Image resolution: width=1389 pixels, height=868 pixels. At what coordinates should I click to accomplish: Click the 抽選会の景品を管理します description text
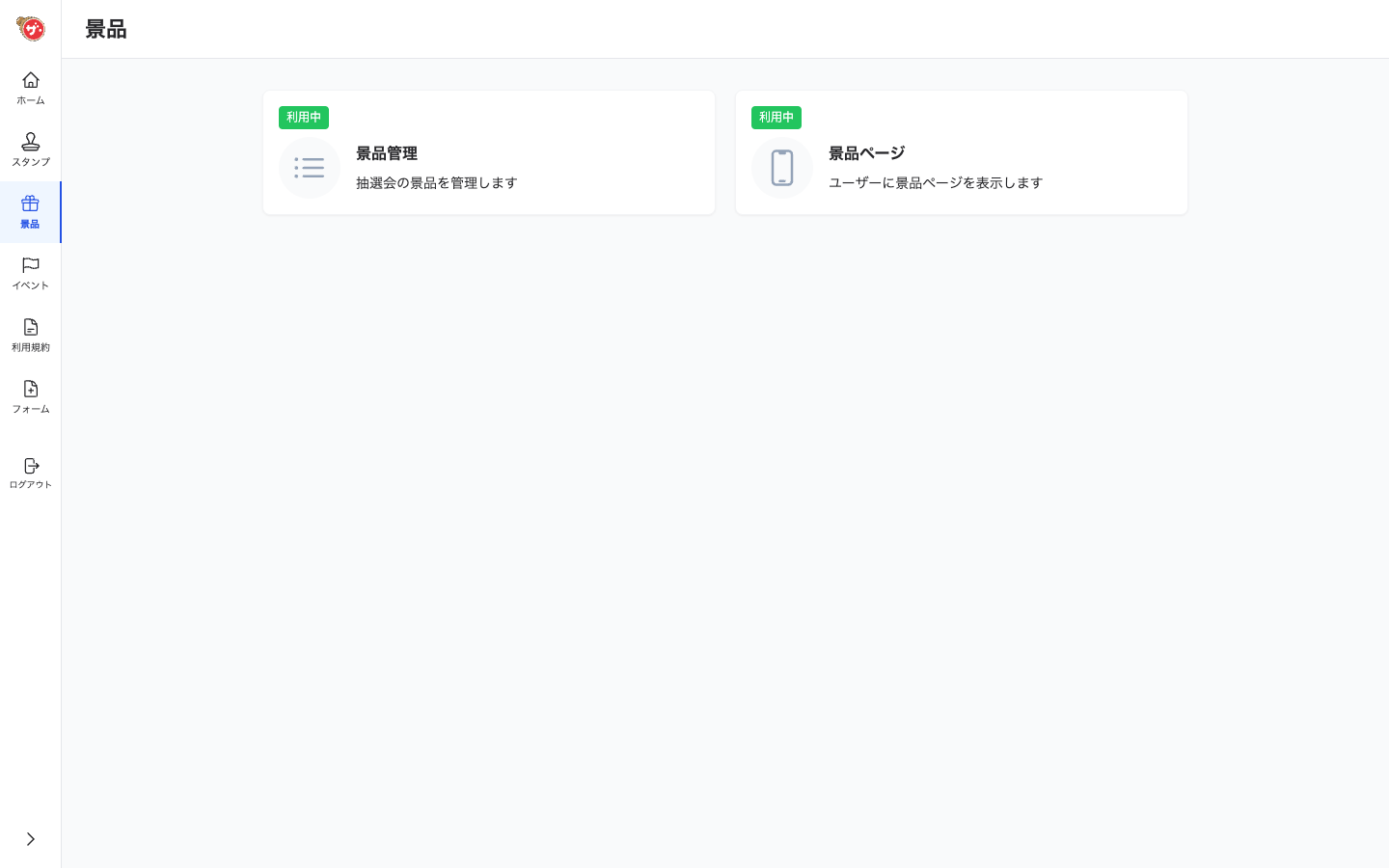pyautogui.click(x=436, y=182)
